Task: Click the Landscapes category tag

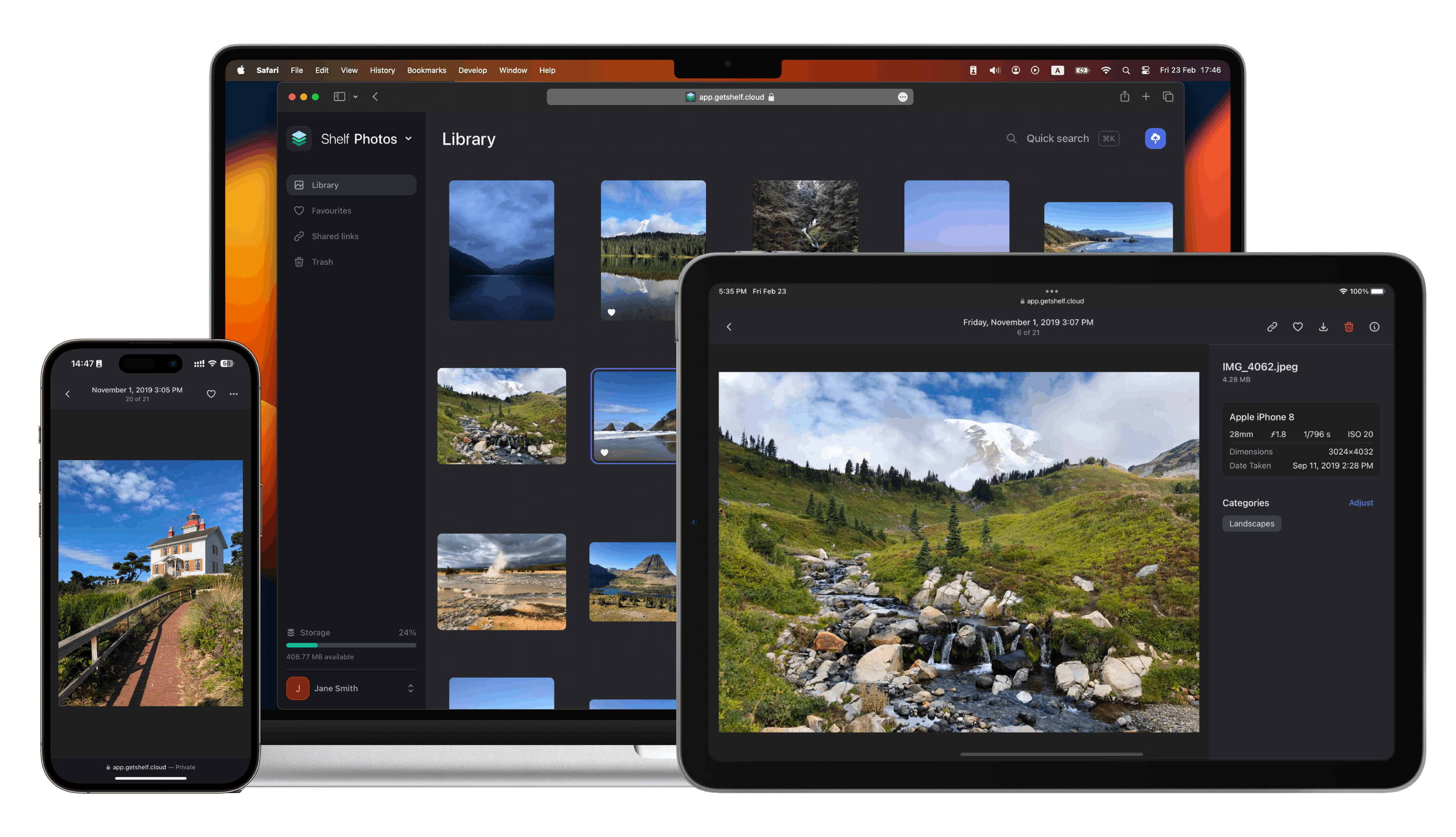Action: [1251, 523]
